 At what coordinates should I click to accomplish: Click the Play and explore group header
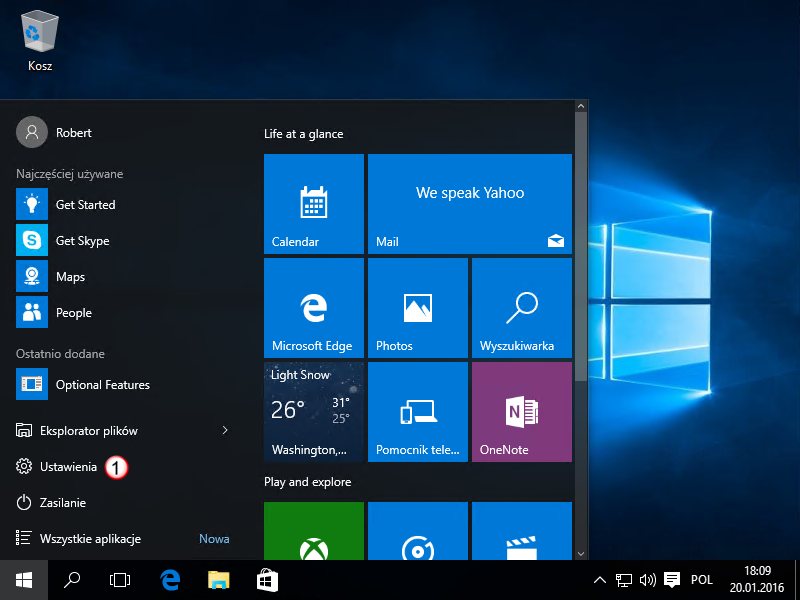point(308,482)
